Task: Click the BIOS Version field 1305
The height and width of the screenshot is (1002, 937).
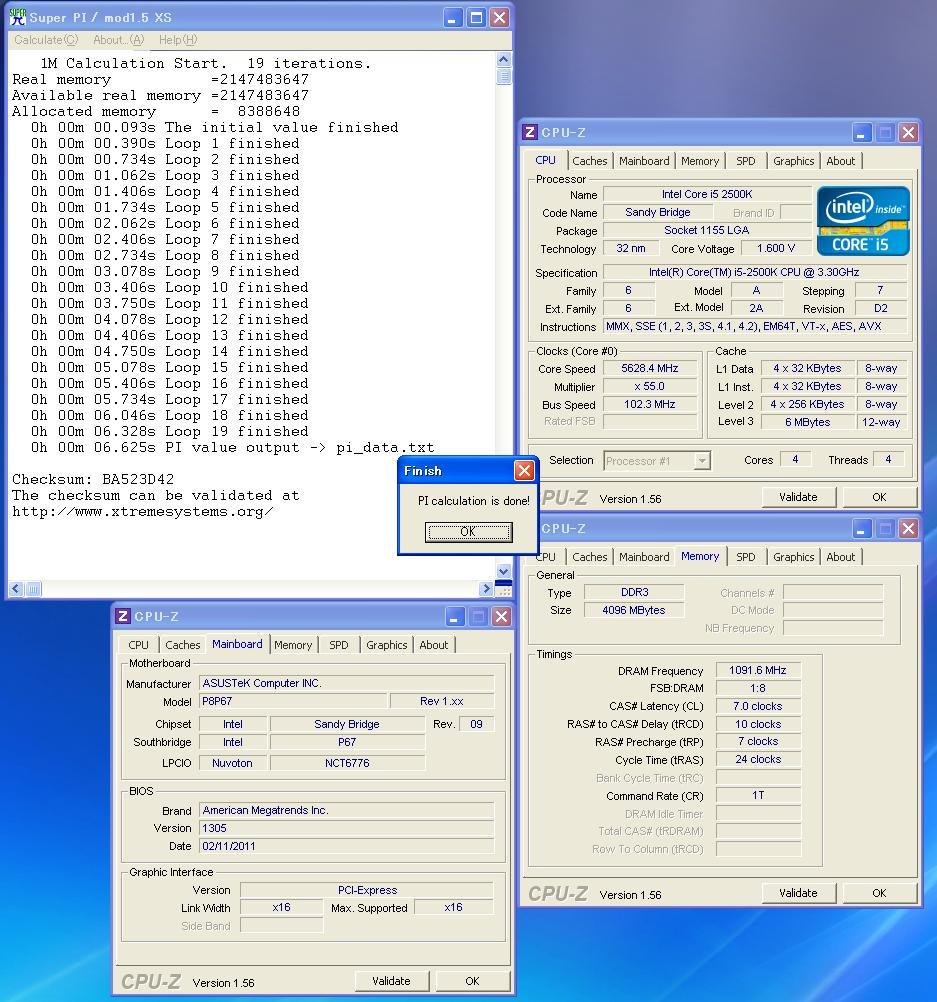Action: coord(346,828)
